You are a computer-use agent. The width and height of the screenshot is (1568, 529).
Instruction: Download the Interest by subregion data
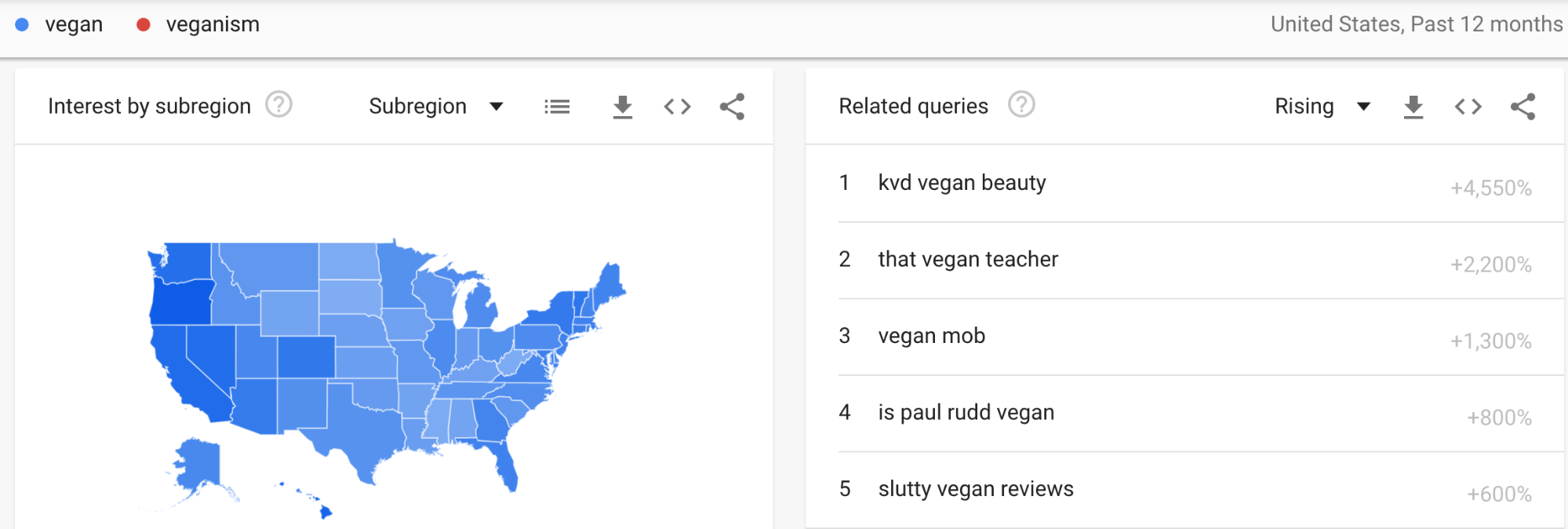point(623,107)
